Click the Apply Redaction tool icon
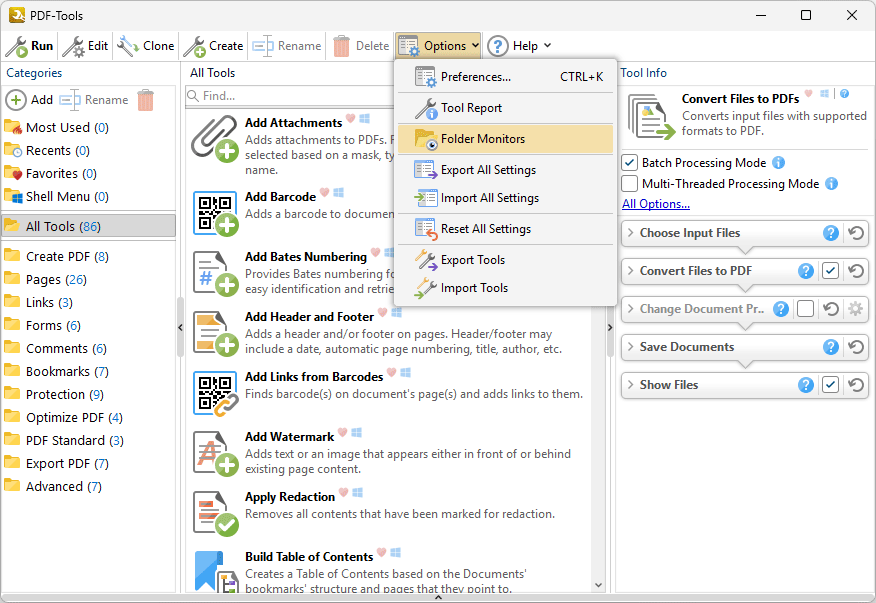 pos(216,513)
